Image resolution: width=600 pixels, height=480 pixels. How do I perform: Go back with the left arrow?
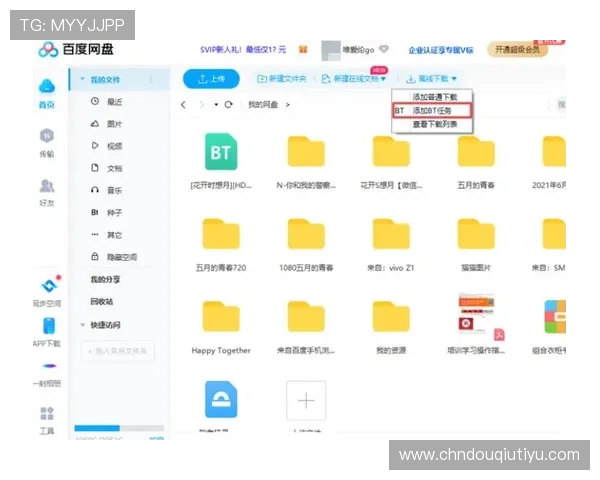(183, 104)
